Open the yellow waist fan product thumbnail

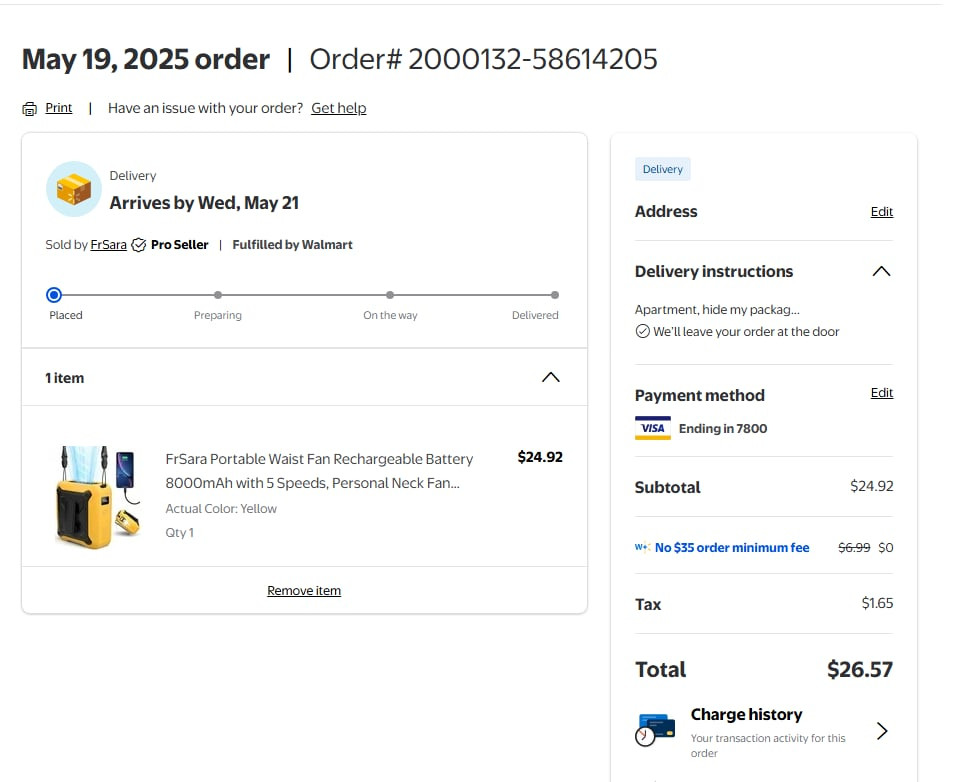pos(97,497)
